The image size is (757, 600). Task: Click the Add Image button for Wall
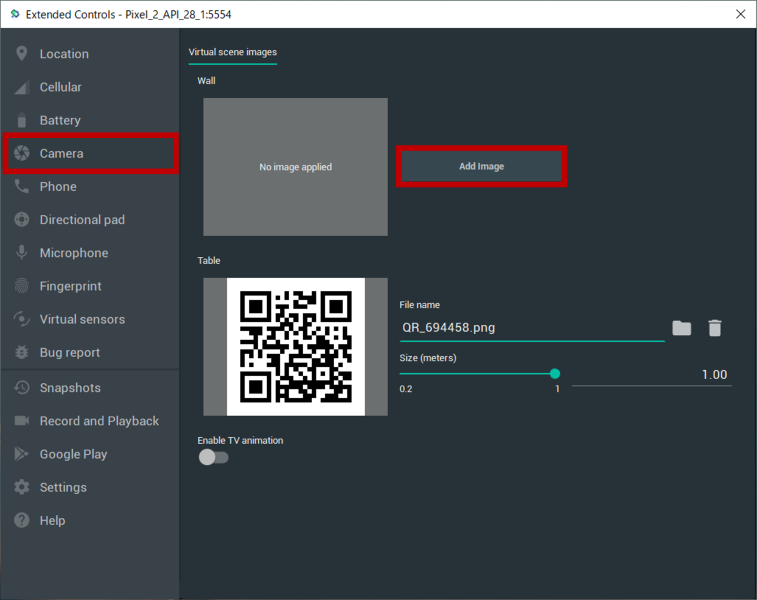coord(481,167)
